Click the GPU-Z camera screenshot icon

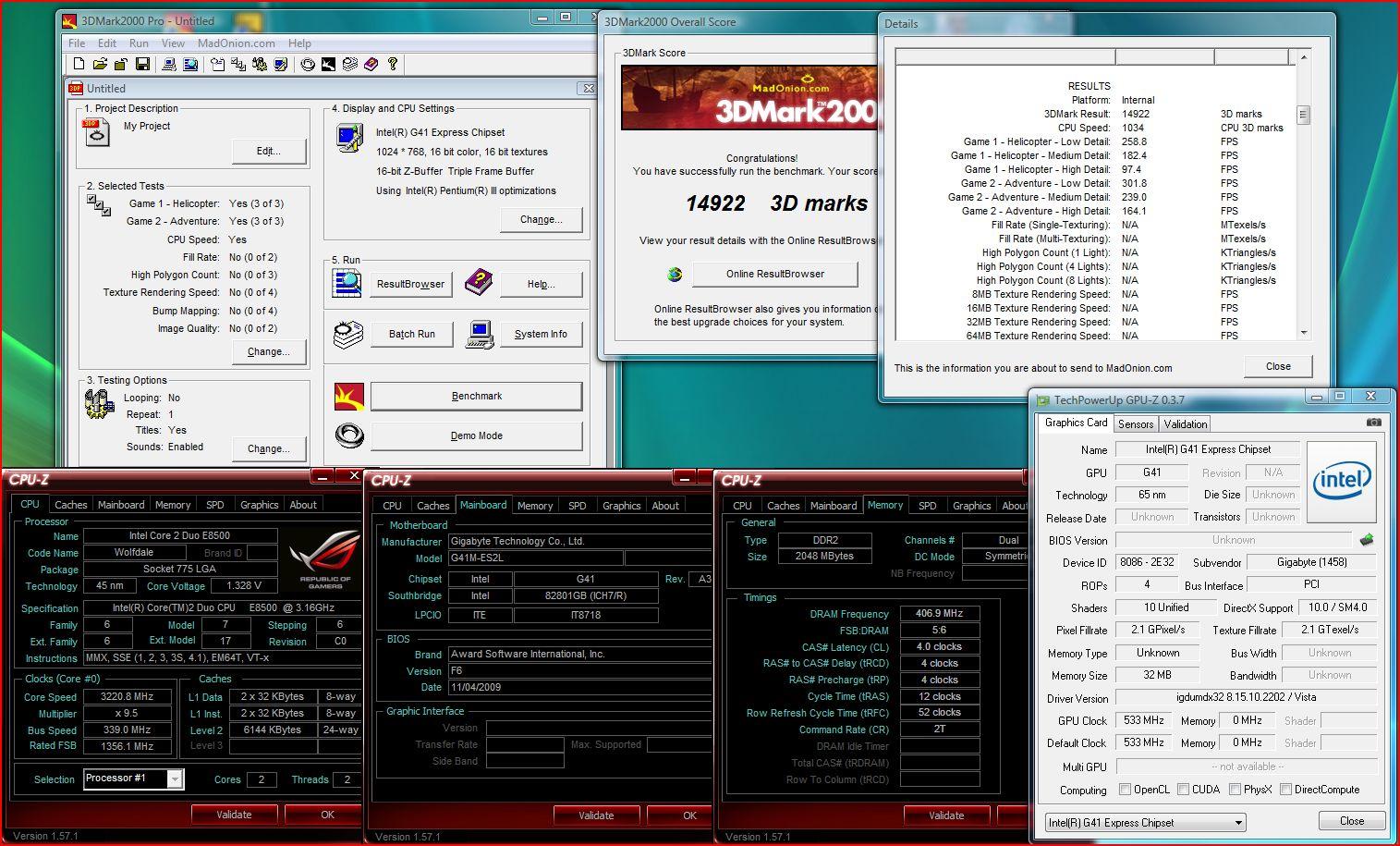1374,423
